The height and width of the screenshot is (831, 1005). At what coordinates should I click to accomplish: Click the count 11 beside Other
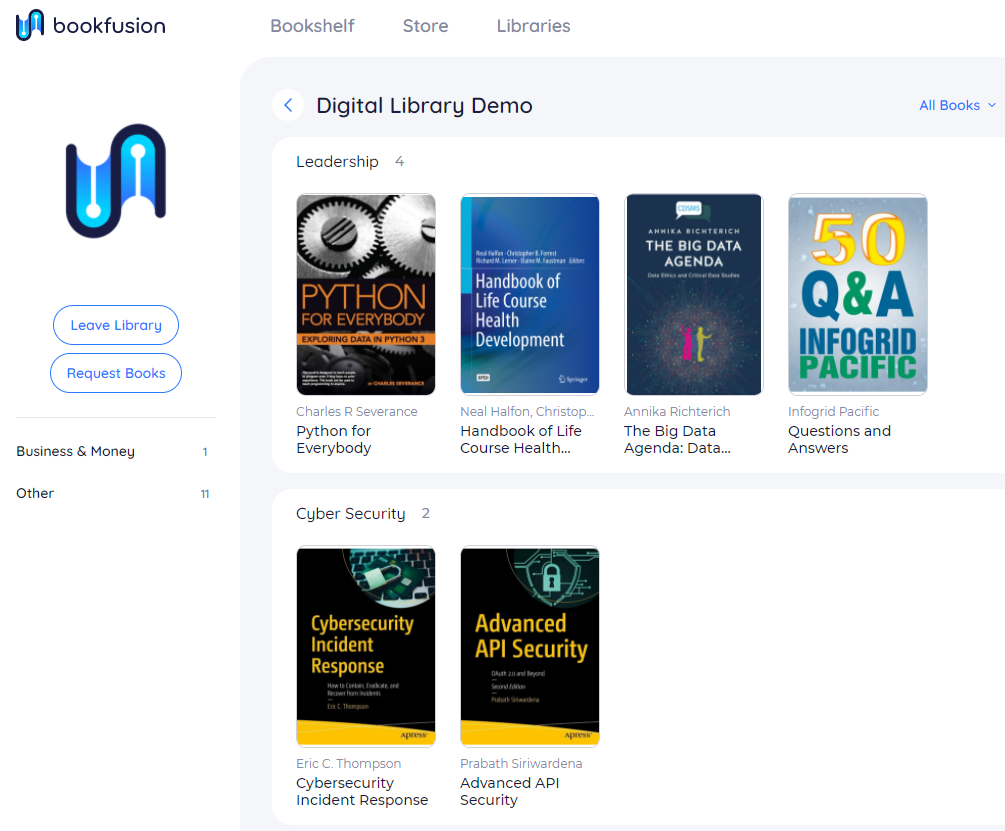click(205, 494)
